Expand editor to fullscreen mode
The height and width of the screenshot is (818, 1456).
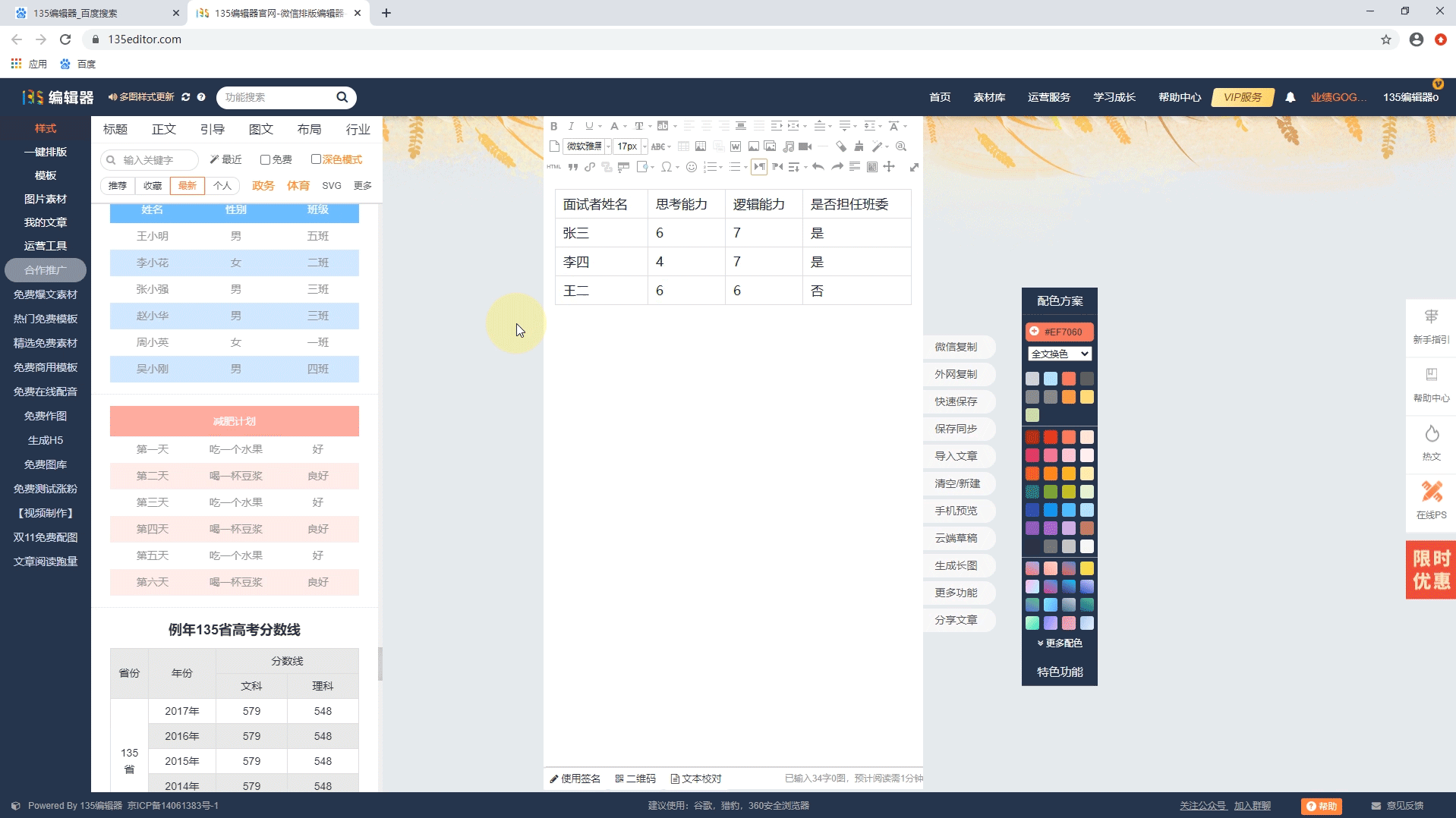(x=914, y=167)
